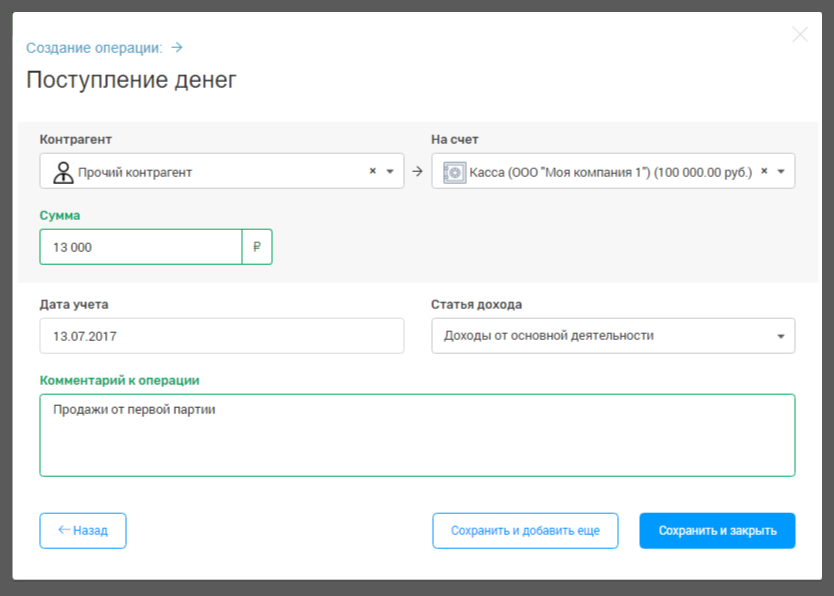834x596 pixels.
Task: Clear the 'Прочий контрагент' selection
Action: pyautogui.click(x=373, y=171)
